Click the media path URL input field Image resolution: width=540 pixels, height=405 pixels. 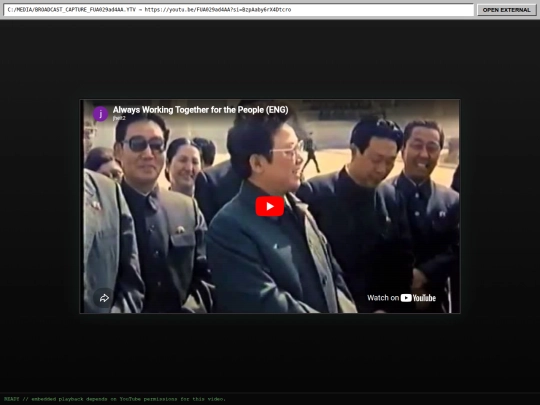point(239,10)
